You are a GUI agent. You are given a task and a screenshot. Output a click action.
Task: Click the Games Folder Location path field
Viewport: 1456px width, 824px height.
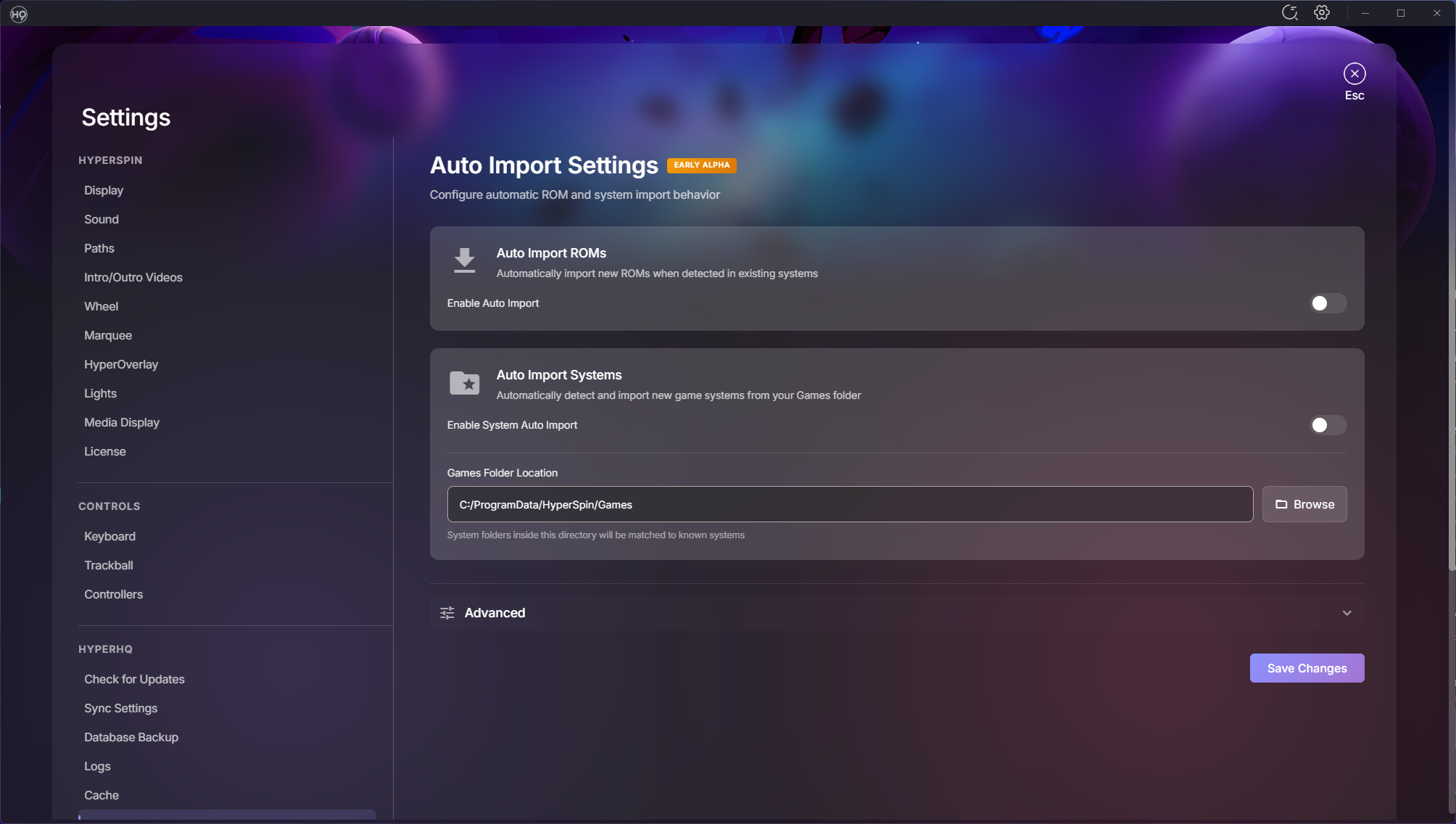click(849, 504)
